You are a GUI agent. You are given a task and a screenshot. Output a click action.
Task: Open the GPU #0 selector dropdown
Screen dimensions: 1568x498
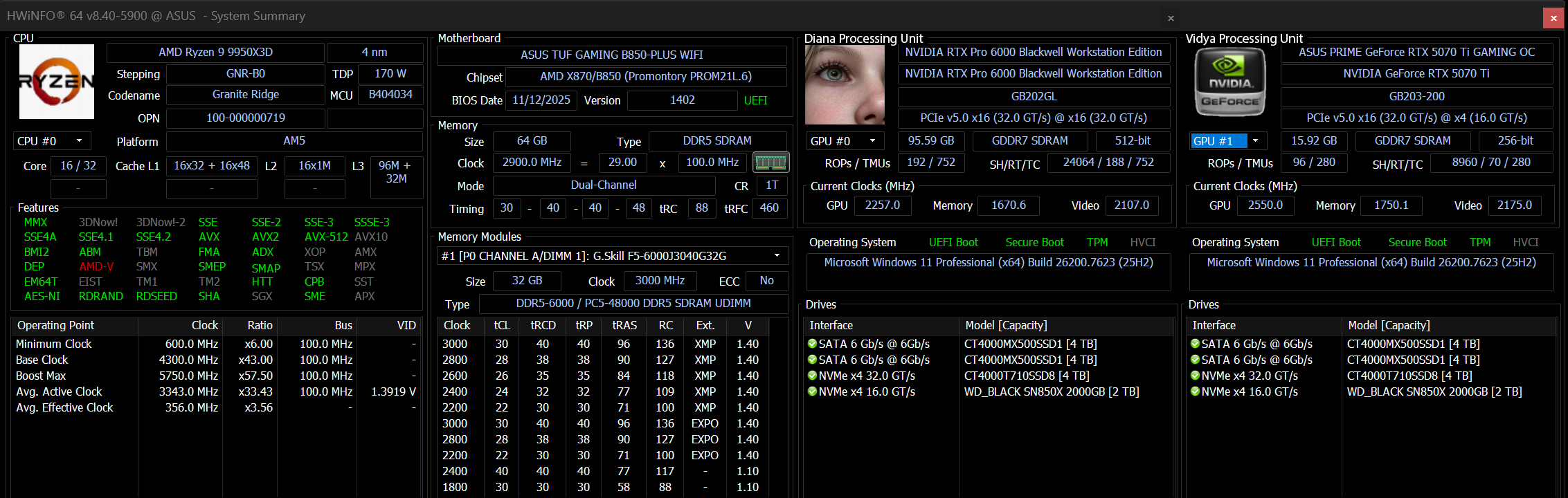tap(845, 141)
